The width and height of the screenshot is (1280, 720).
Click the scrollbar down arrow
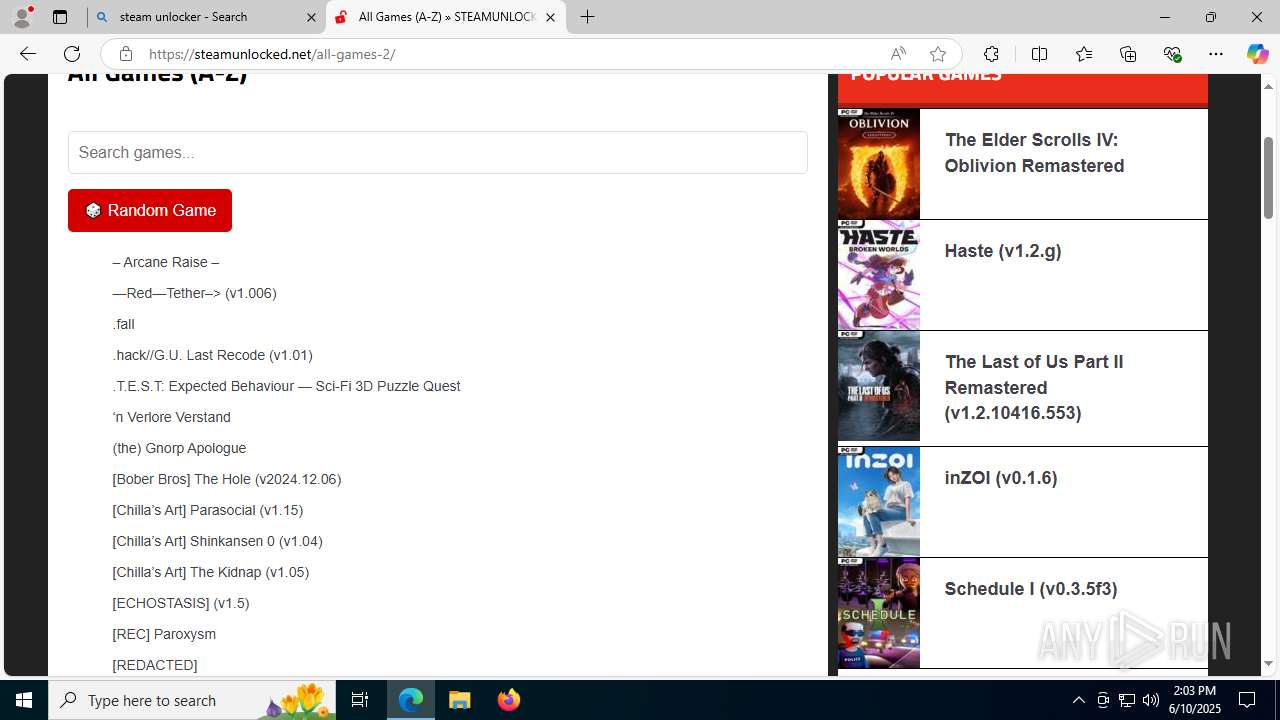click(x=1269, y=663)
